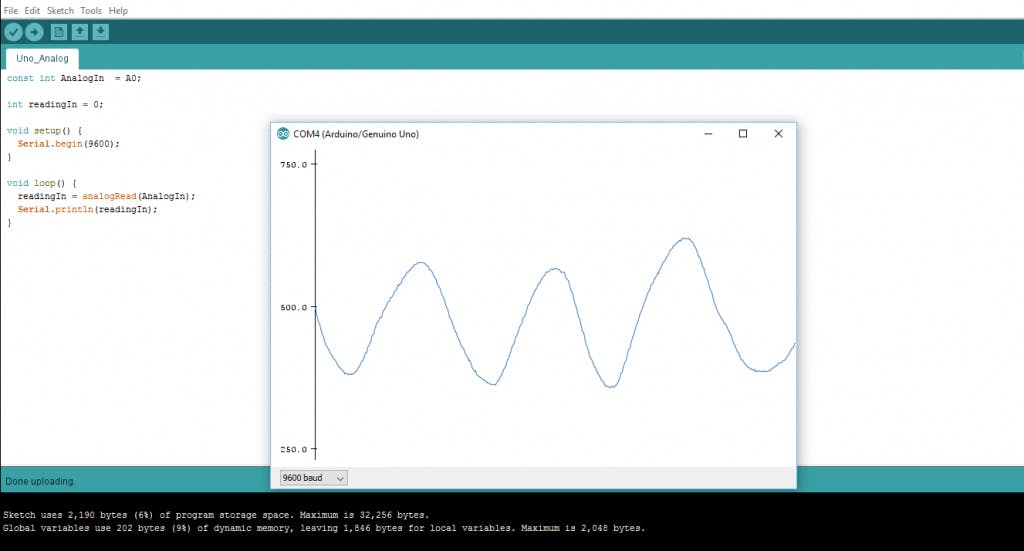1024x551 pixels.
Task: Click the 500.0 label on the plot axis
Action: point(294,307)
